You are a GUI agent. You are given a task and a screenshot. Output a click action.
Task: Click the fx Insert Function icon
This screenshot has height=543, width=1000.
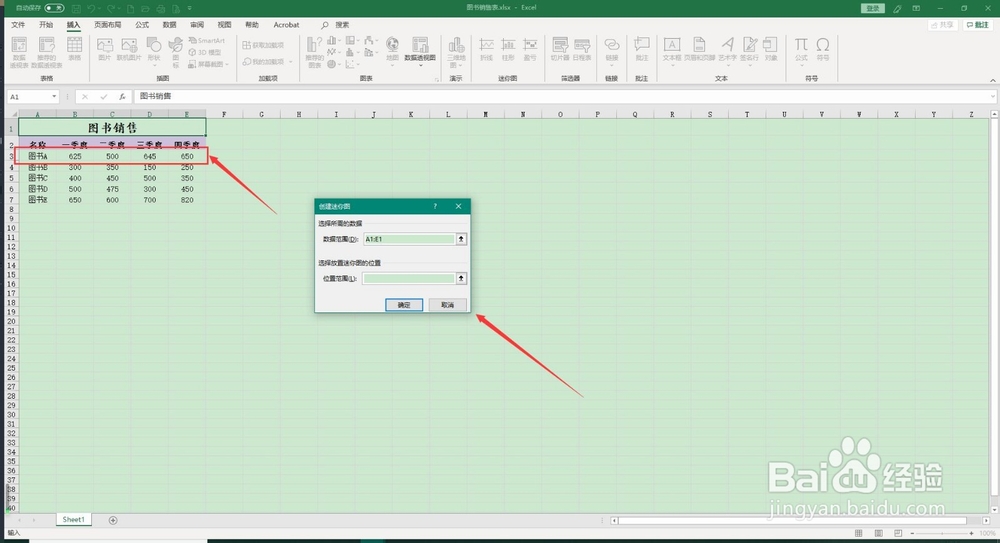[122, 96]
